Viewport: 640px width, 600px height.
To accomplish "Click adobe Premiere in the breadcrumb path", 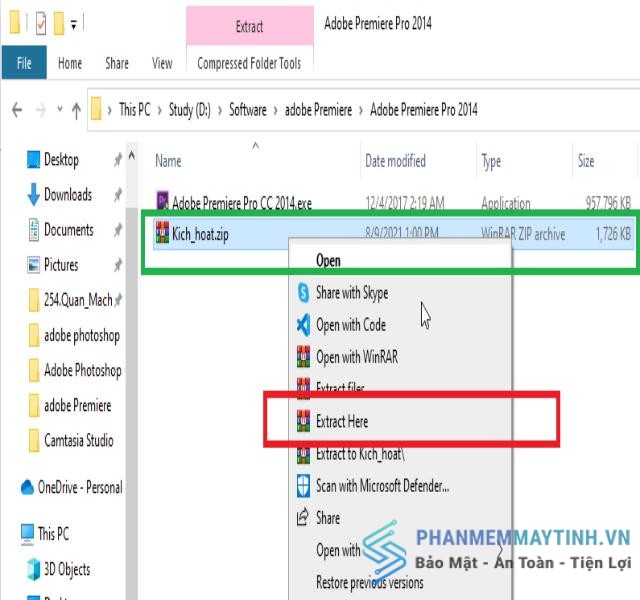I will (x=318, y=109).
